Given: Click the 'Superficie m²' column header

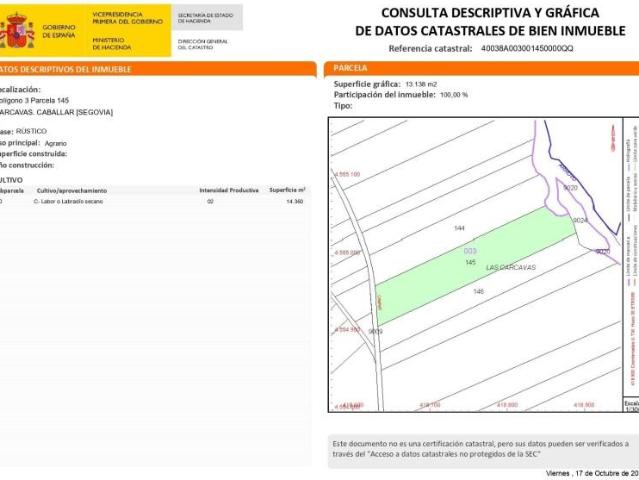Looking at the screenshot, I should point(287,190).
